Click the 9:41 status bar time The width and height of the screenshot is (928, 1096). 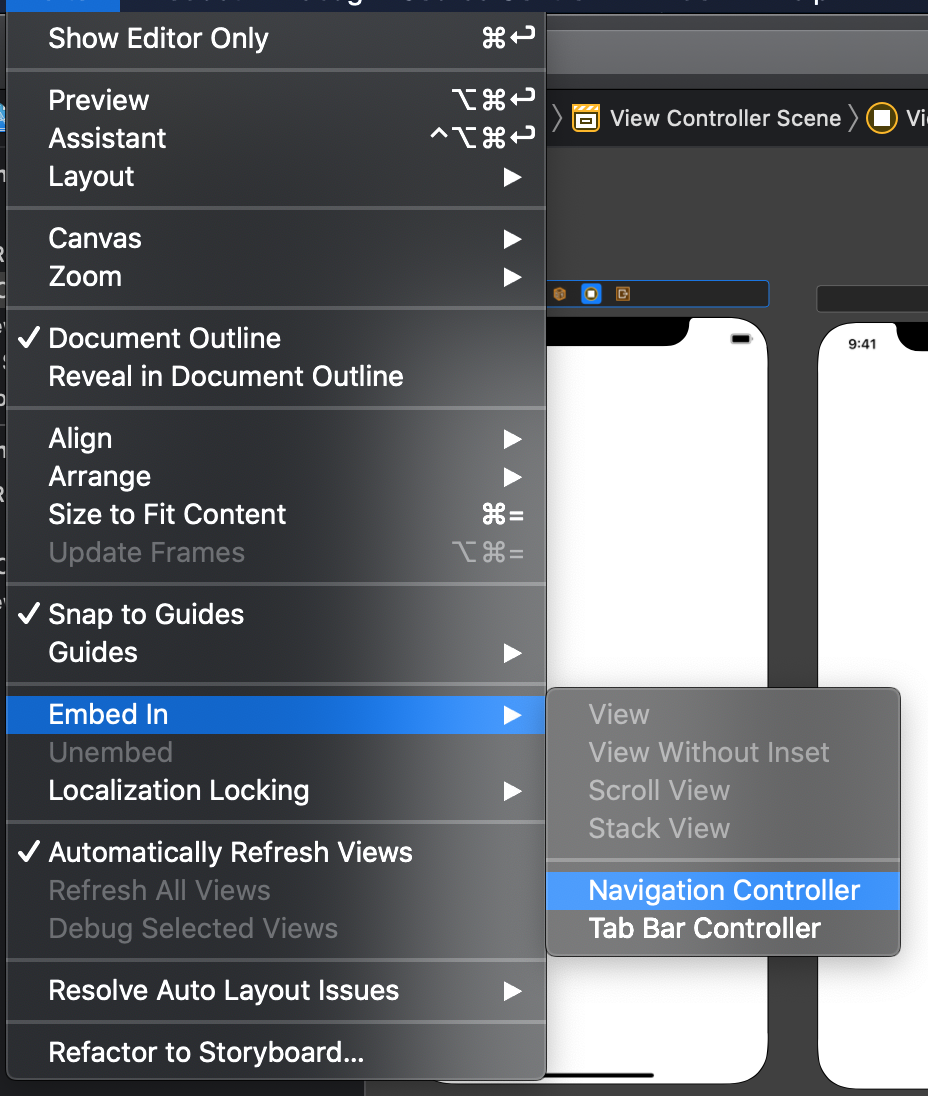862,344
